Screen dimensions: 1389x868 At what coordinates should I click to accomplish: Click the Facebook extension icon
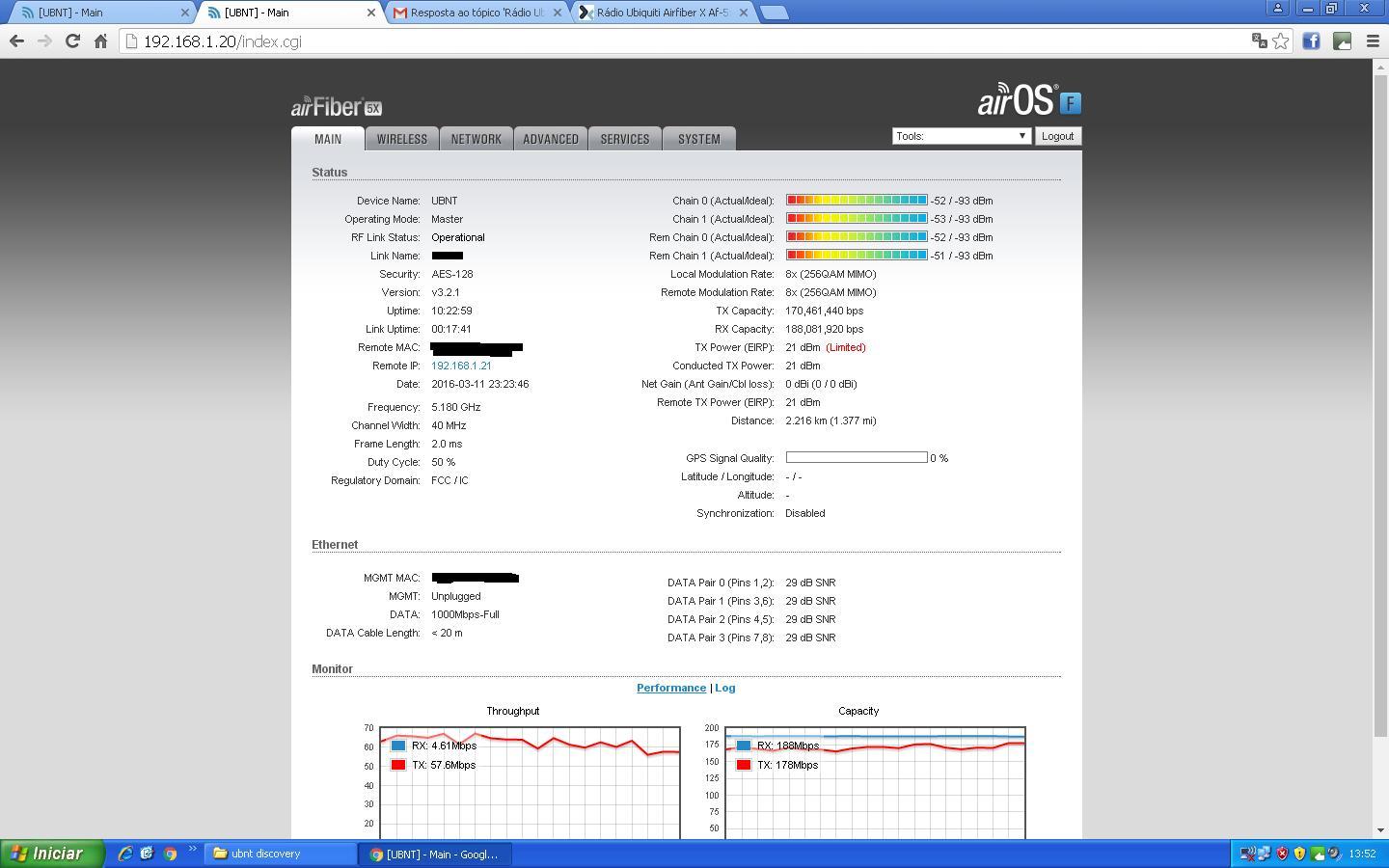pos(1311,41)
